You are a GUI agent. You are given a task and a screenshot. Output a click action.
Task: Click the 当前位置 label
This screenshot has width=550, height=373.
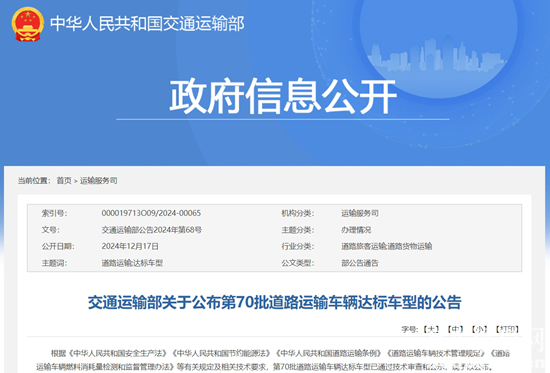(34, 181)
